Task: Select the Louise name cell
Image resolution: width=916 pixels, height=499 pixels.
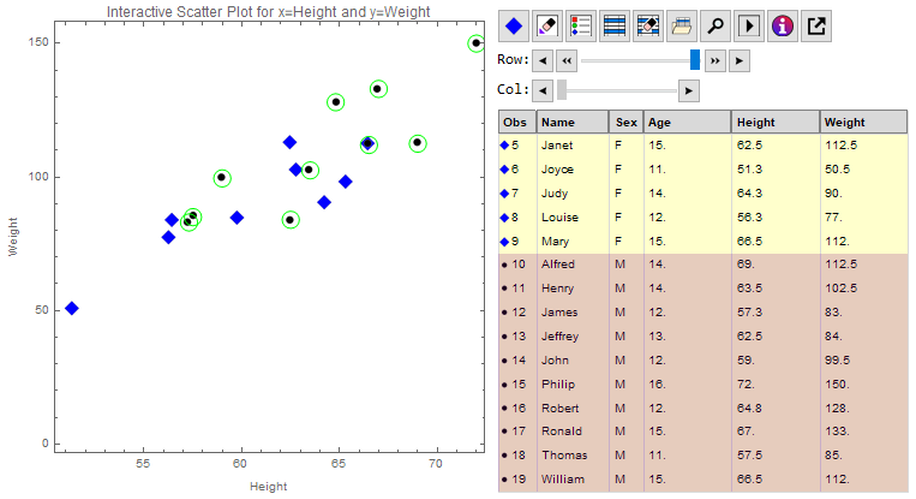Action: tap(573, 217)
